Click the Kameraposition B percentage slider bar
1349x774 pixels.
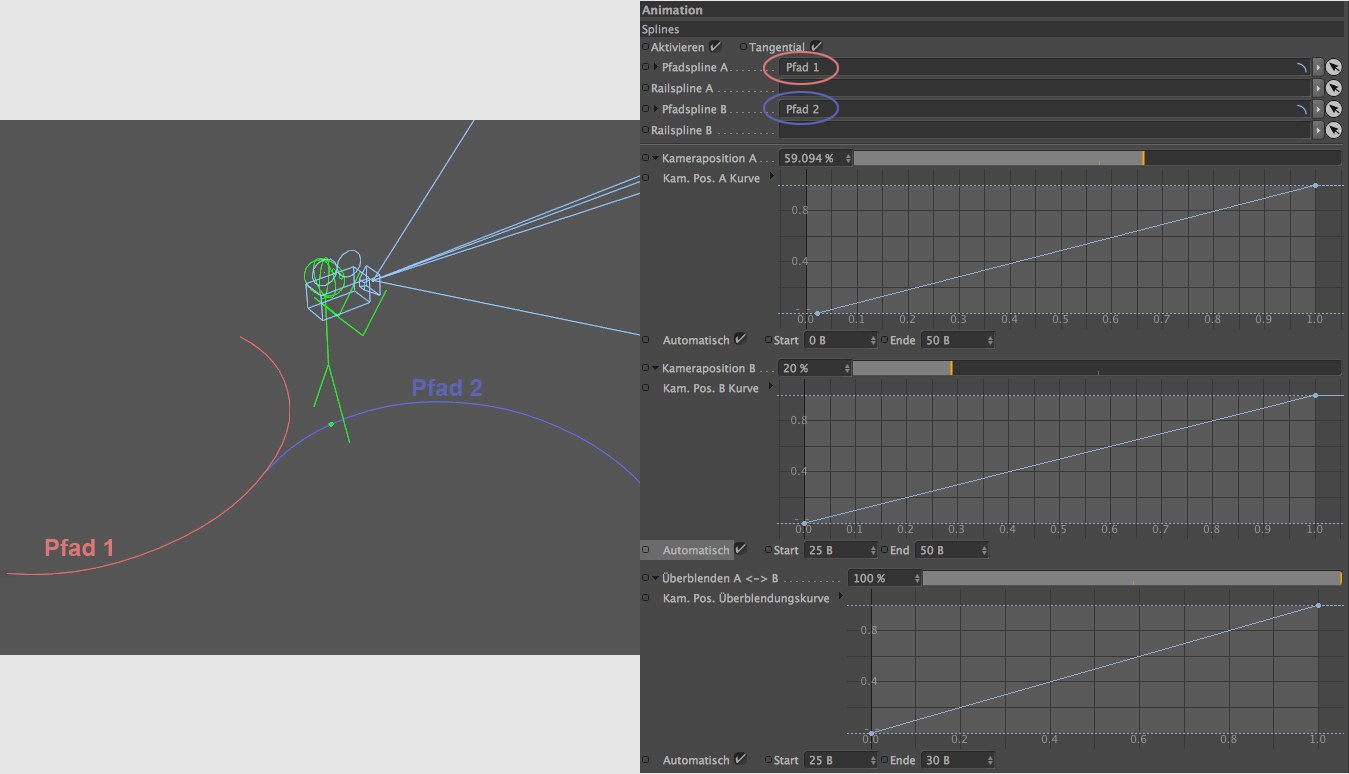click(1096, 368)
